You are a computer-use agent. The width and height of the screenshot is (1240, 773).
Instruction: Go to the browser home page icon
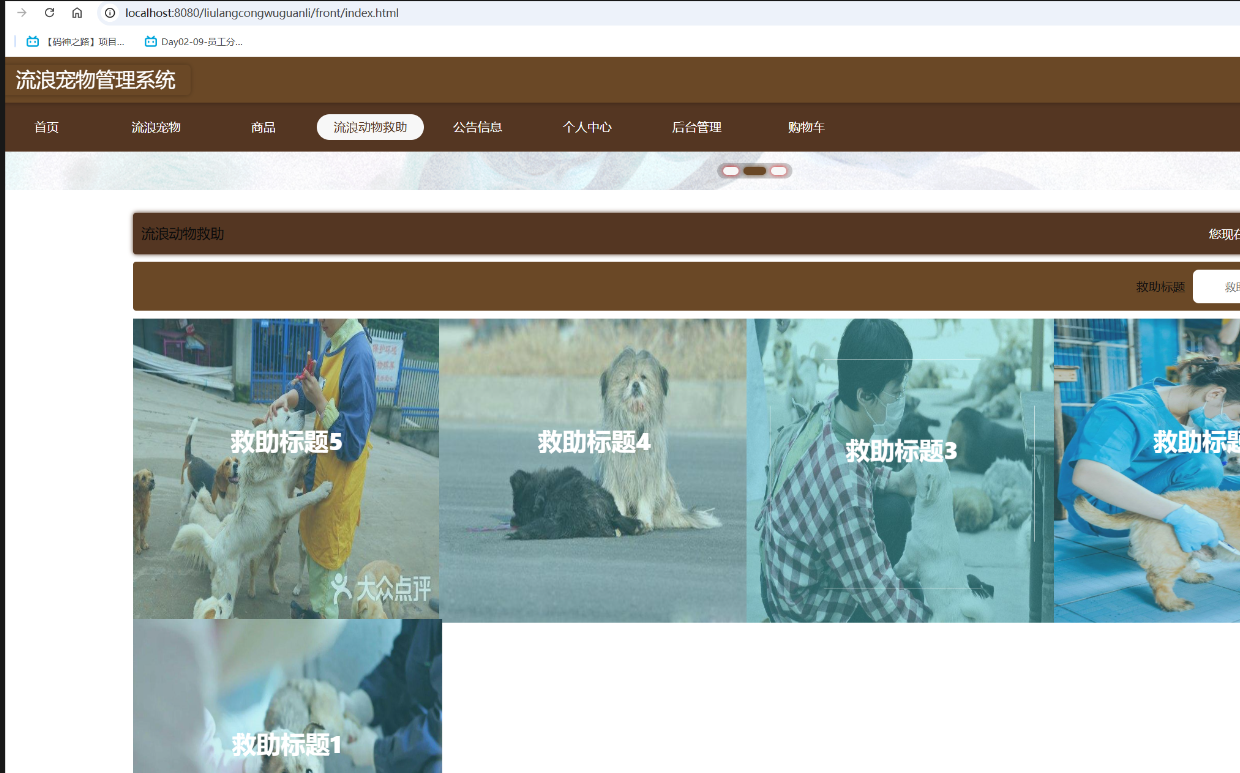[x=77, y=13]
